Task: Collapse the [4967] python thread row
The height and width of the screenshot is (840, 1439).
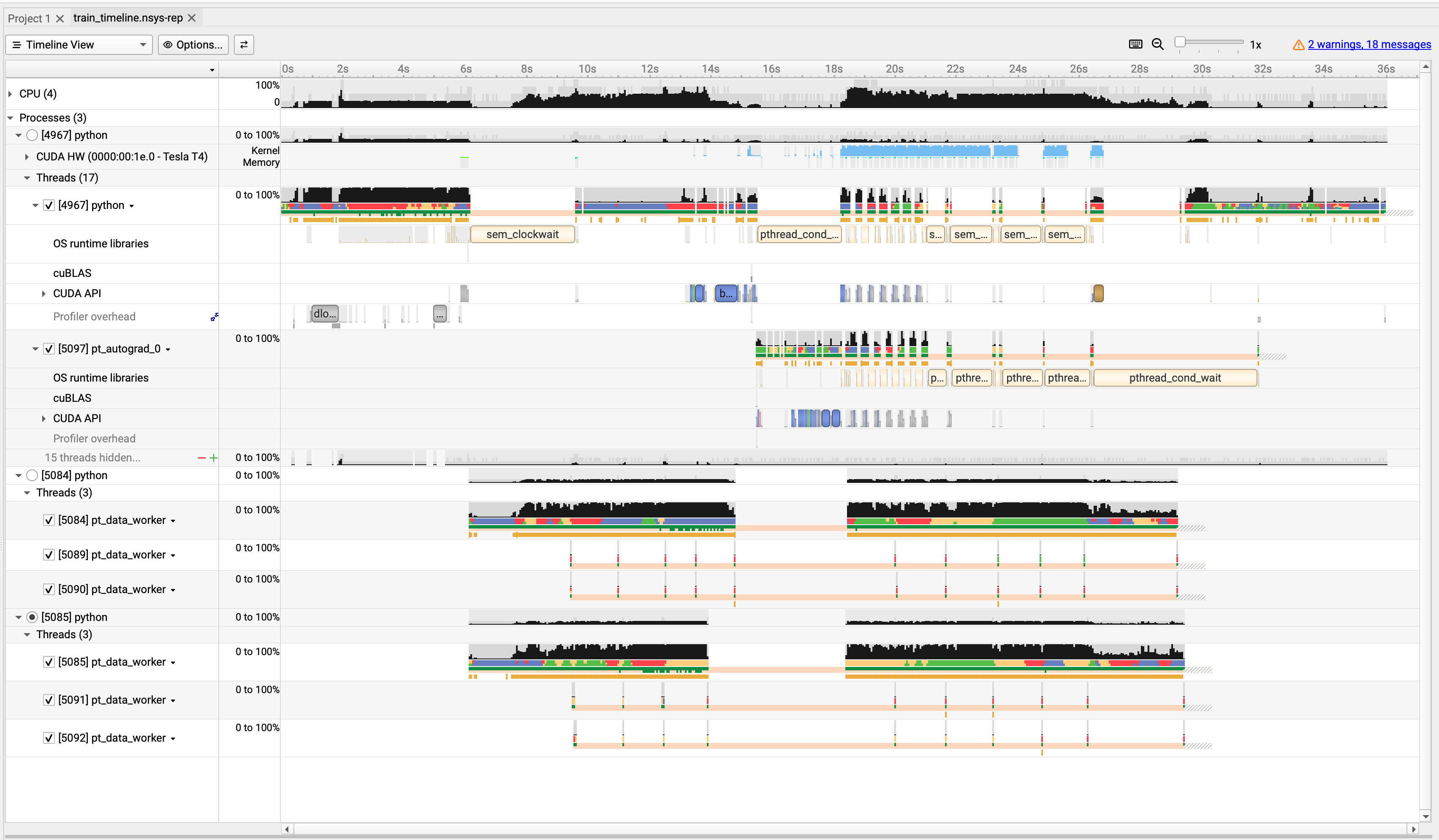Action: [x=35, y=206]
